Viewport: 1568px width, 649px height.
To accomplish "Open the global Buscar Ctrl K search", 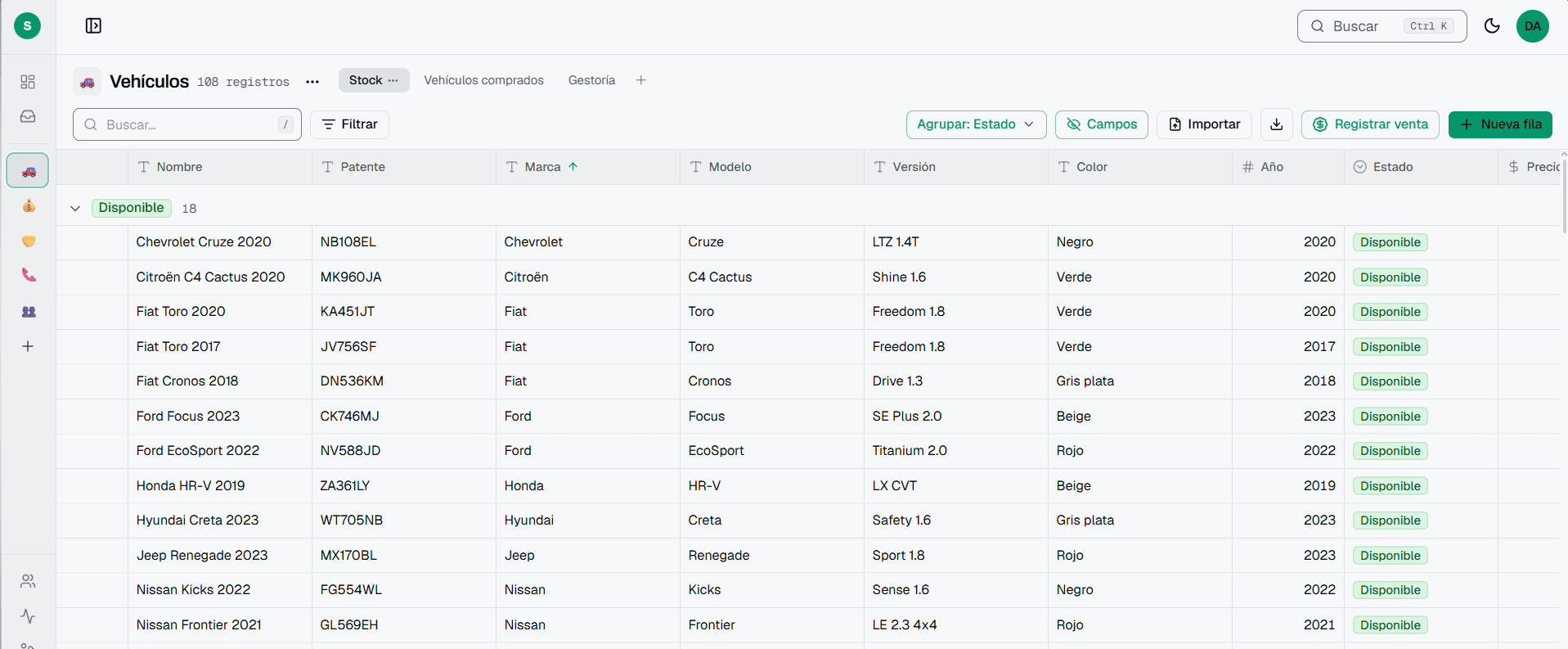I will point(1382,26).
